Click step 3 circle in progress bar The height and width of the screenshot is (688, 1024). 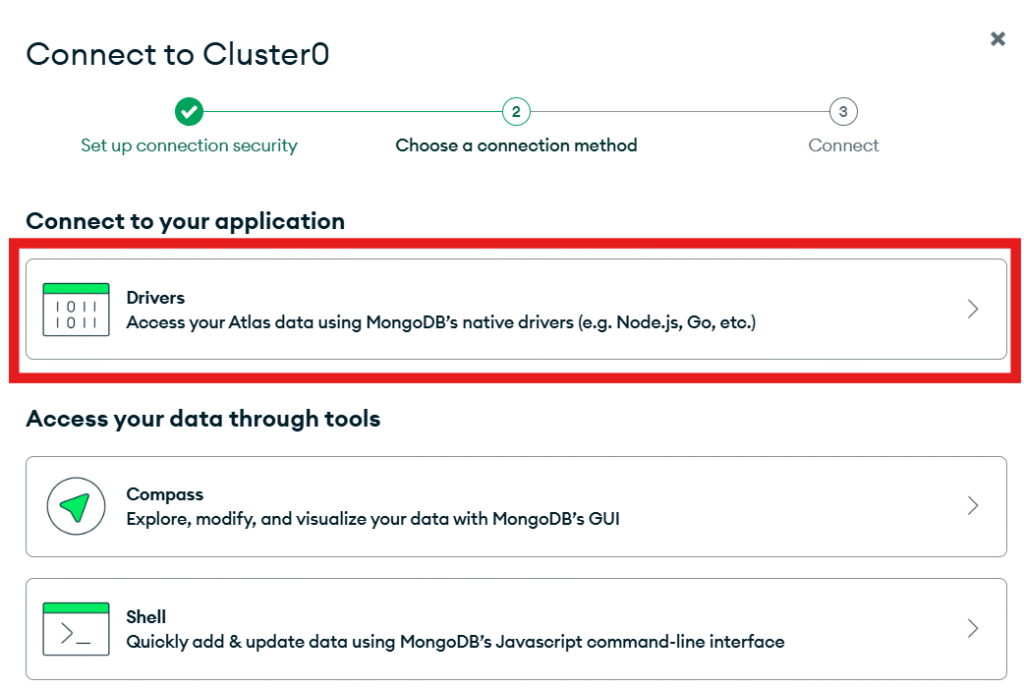(843, 112)
